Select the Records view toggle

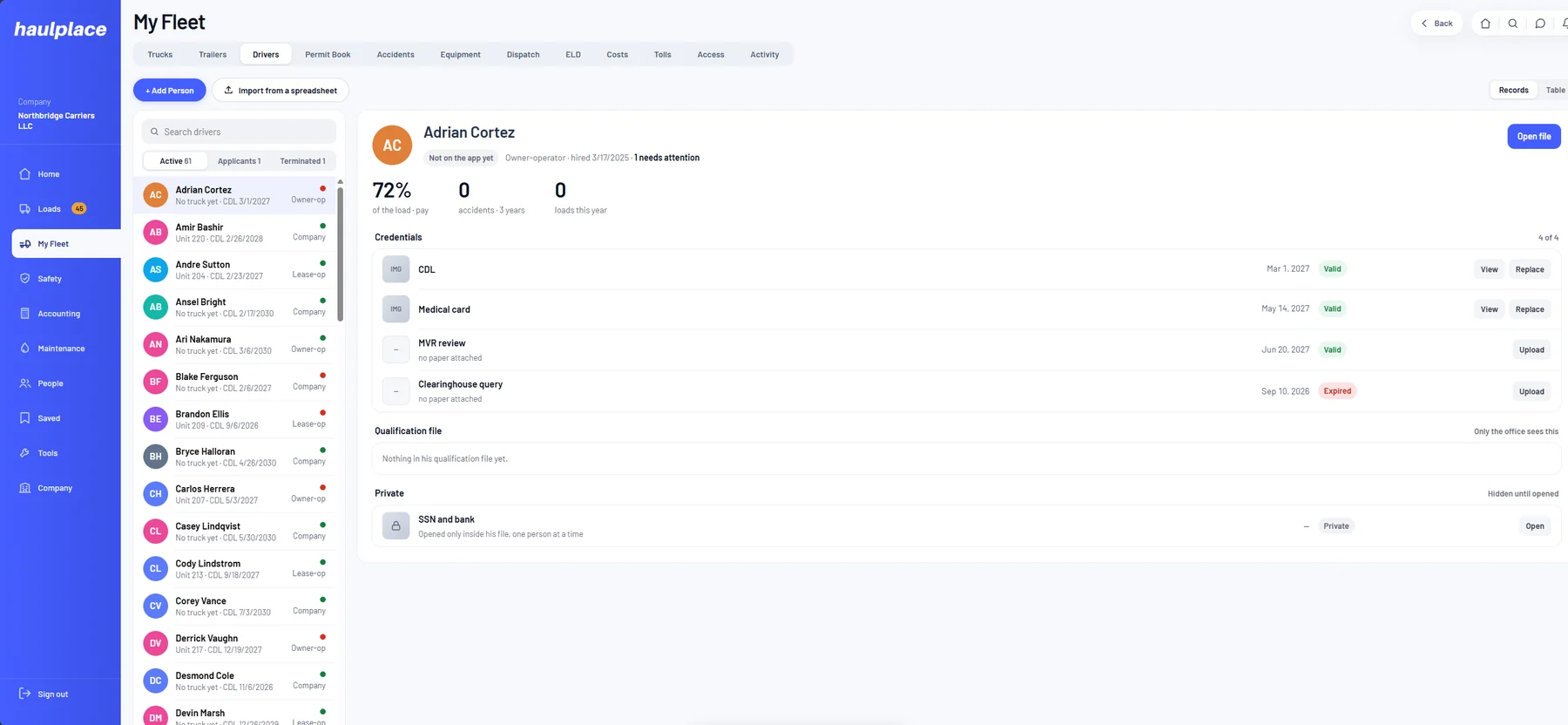tap(1513, 90)
